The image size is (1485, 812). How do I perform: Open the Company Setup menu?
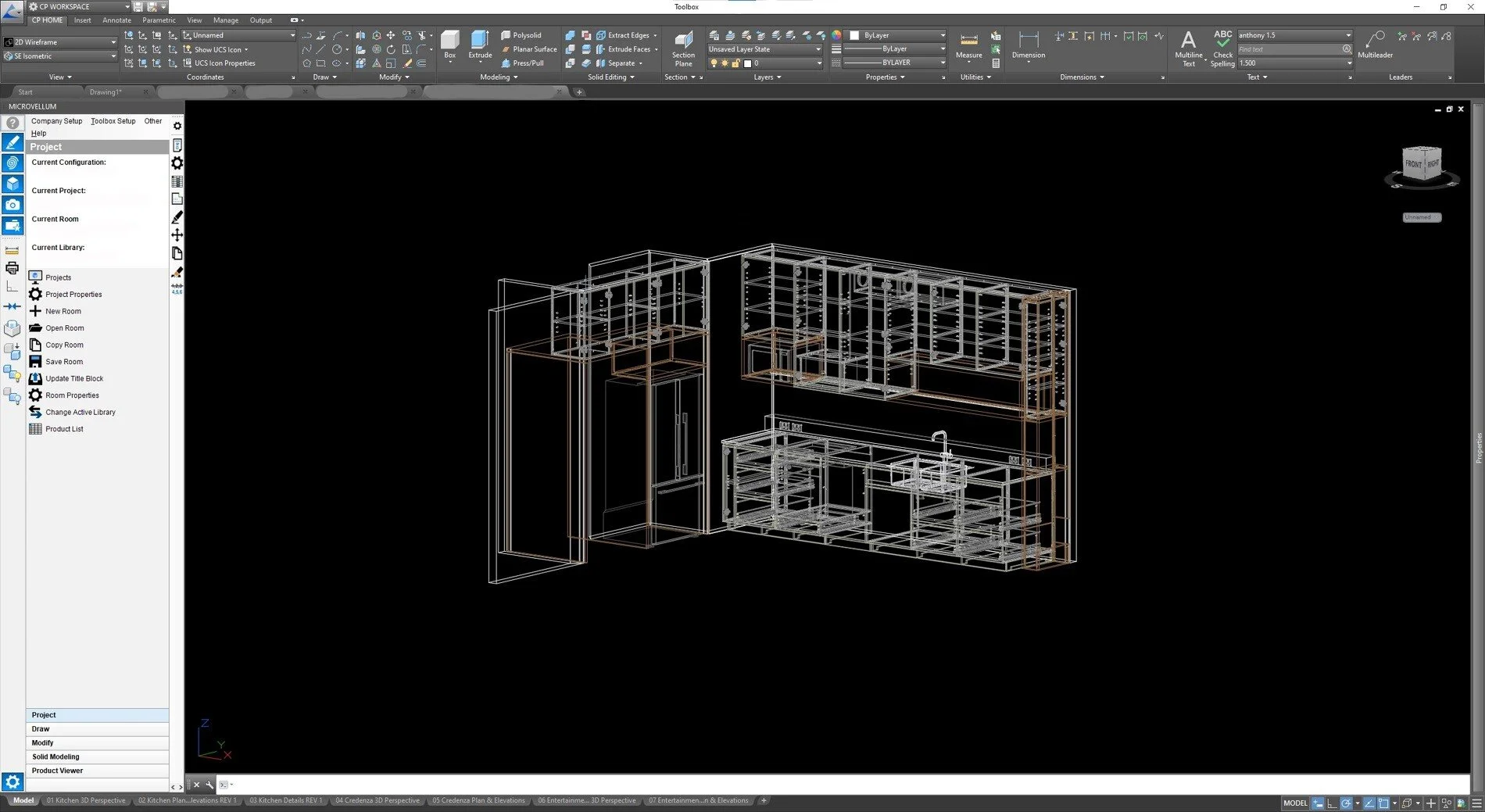56,121
